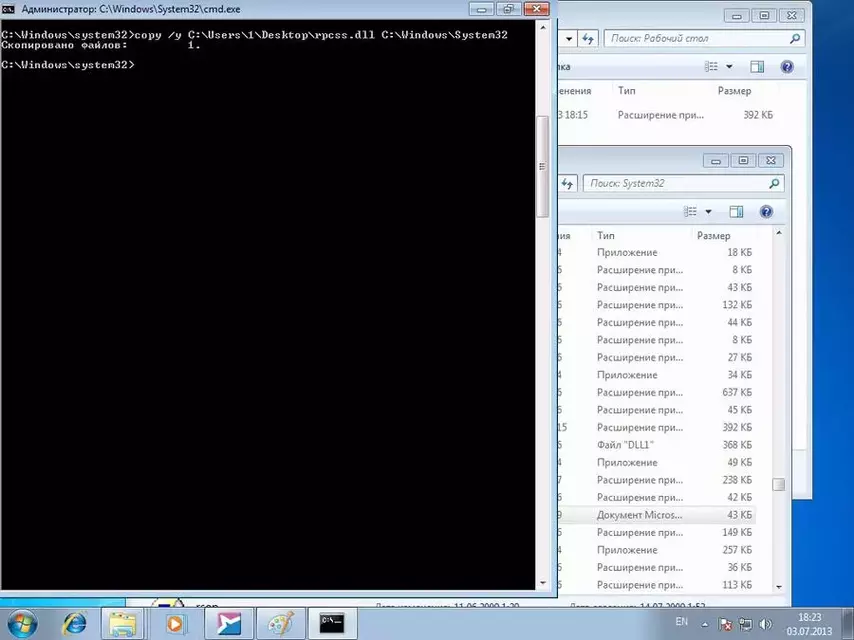Click search magnifier in System32 window
Screen dimensions: 854x640
[774, 184]
